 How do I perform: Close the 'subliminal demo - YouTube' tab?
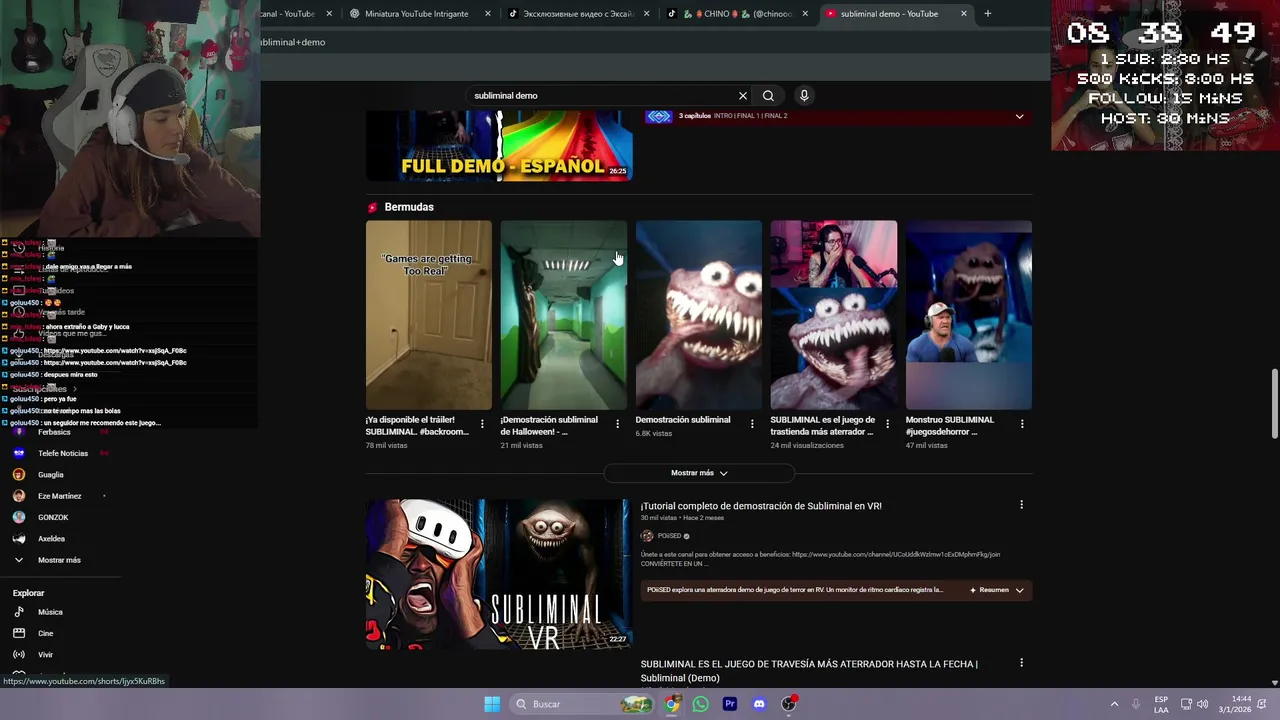964,14
